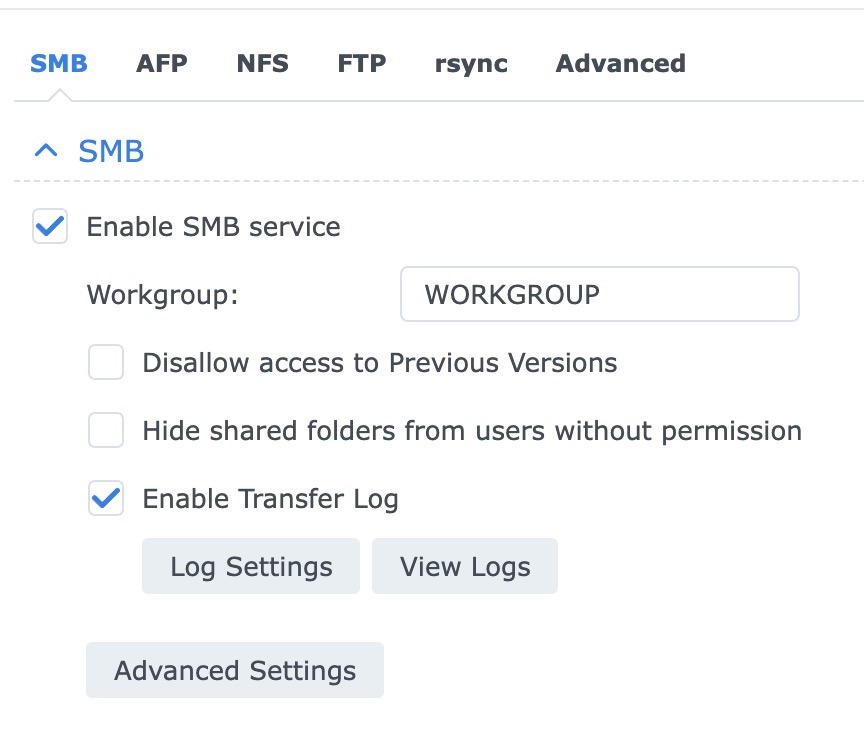Screen dimensions: 864x730
Task: Click the "Enable Transfer Log" label text
Action: (270, 498)
